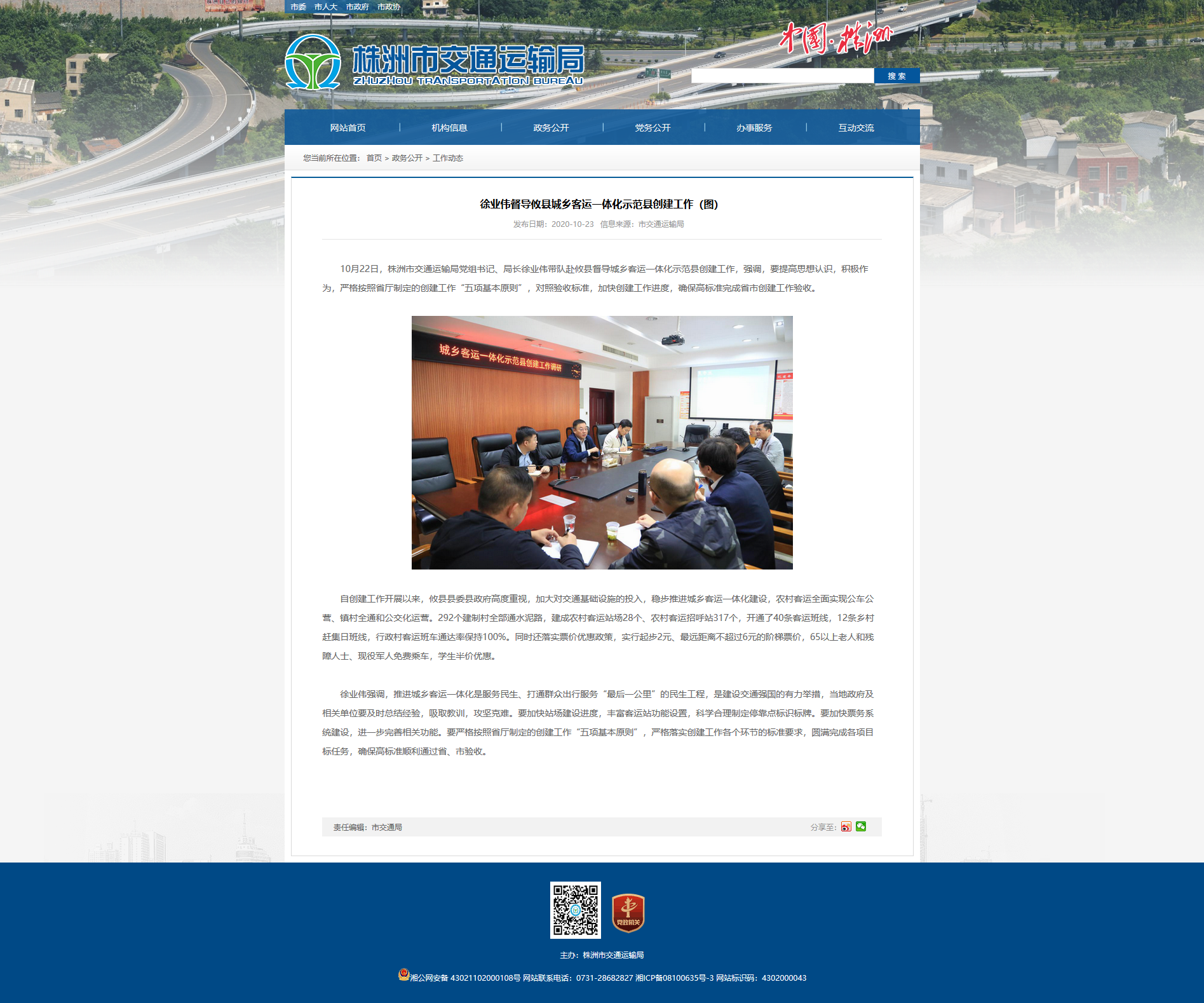The width and height of the screenshot is (1204, 1003).
Task: Open the 机构信息 navigation menu
Action: (449, 128)
